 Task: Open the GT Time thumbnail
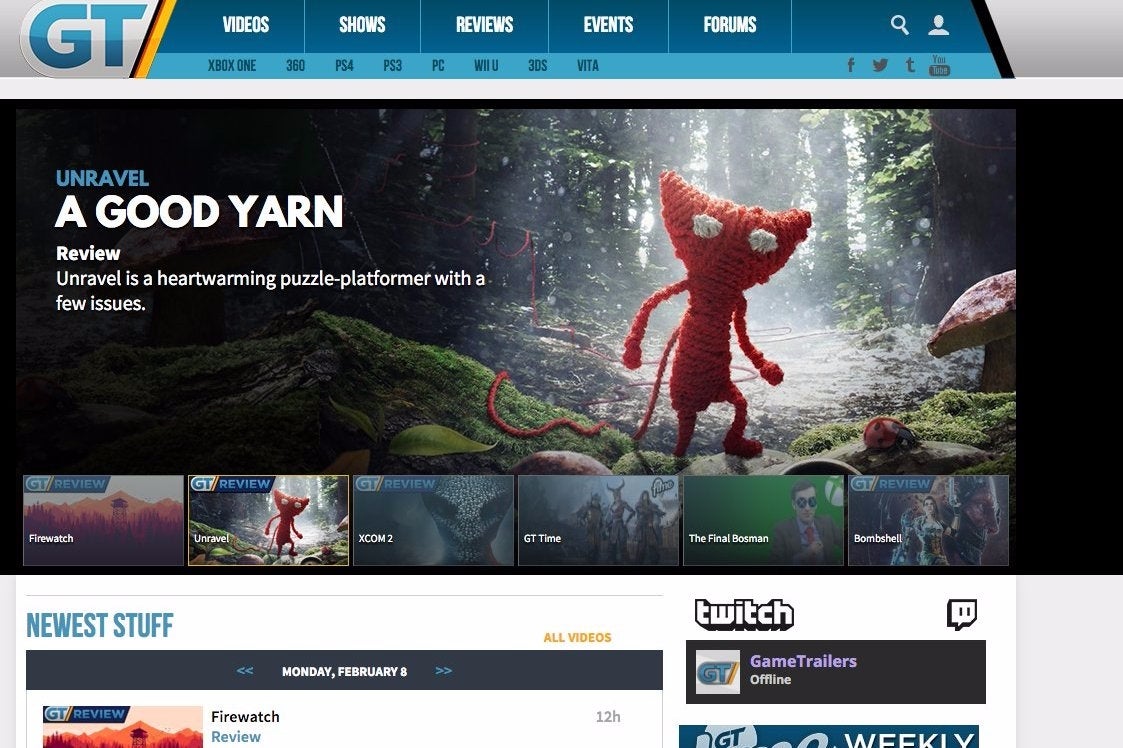598,520
